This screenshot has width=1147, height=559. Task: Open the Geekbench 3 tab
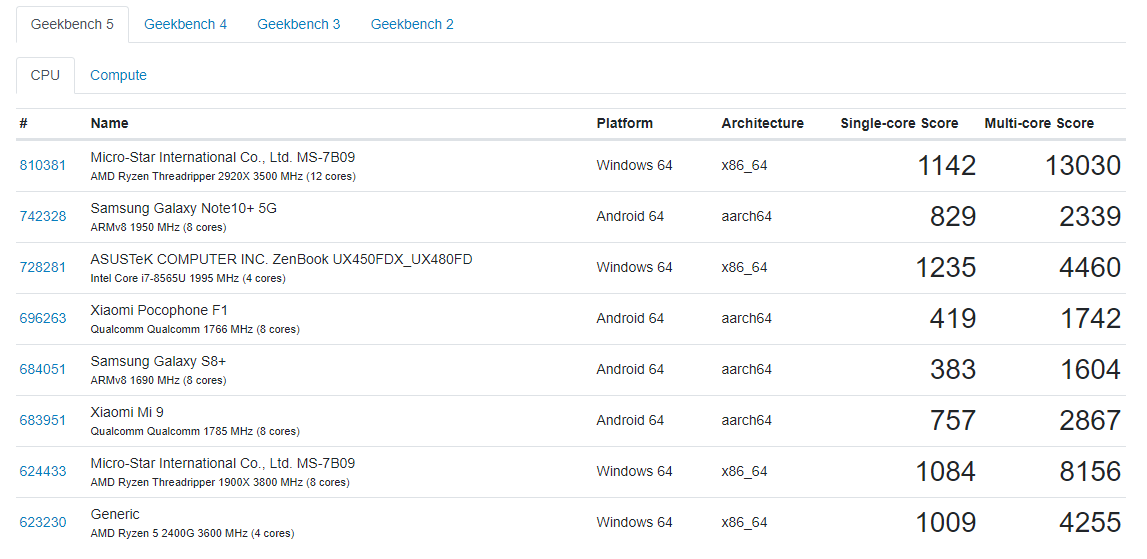click(298, 24)
